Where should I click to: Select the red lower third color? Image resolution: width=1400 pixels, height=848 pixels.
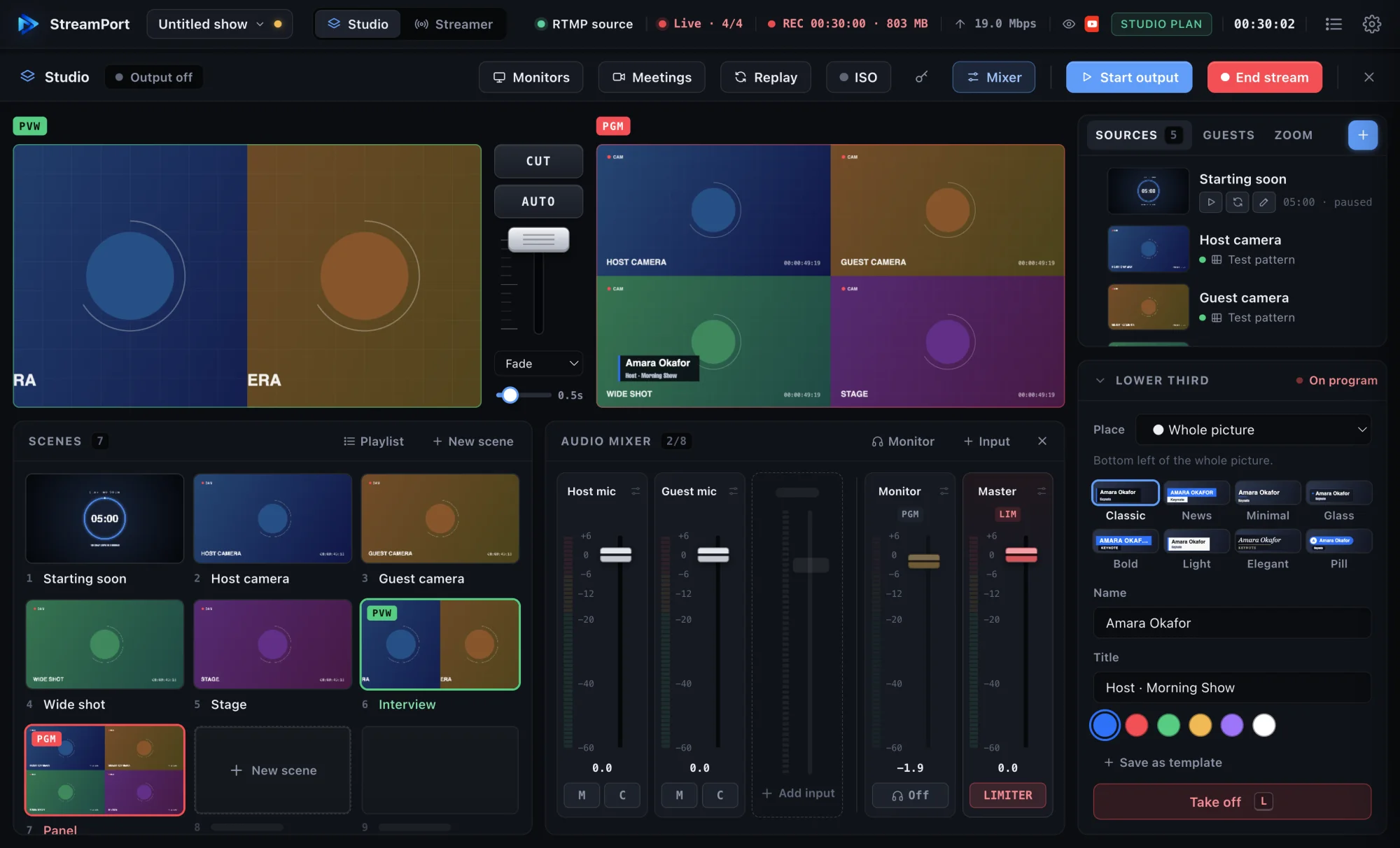(1136, 725)
